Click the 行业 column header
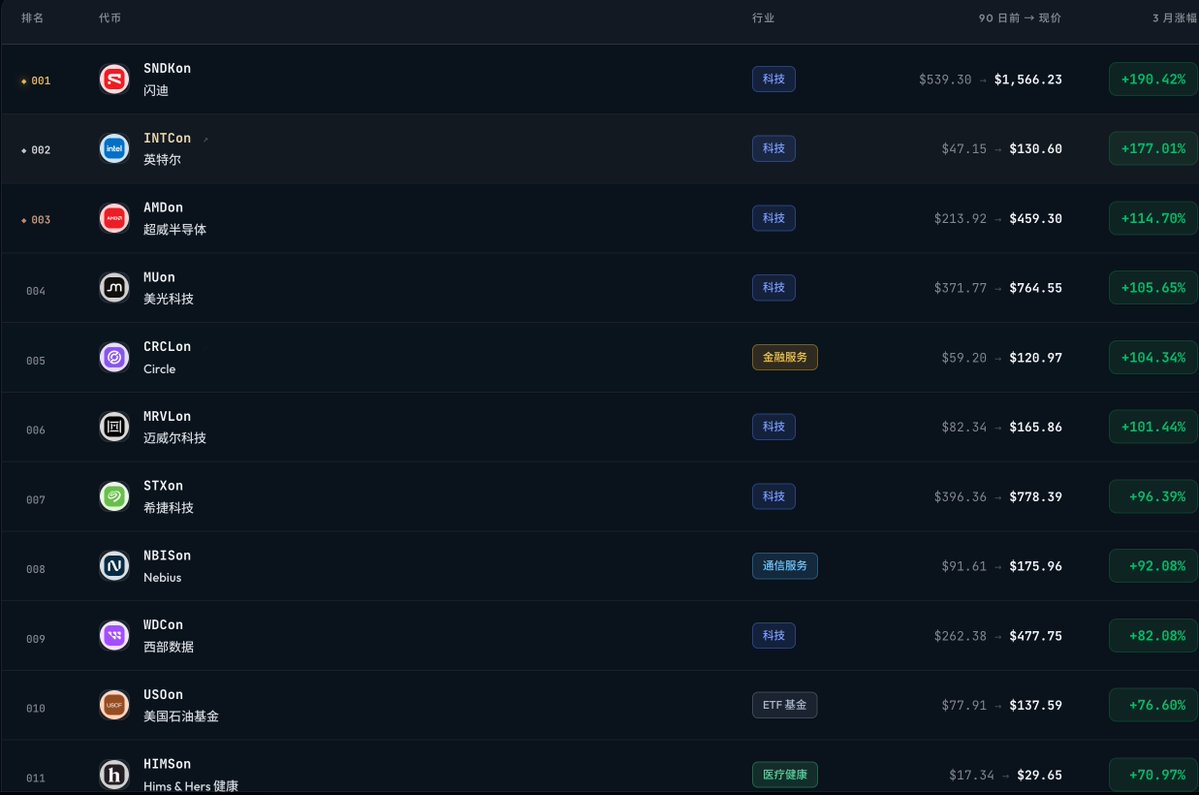1199x795 pixels. [763, 18]
